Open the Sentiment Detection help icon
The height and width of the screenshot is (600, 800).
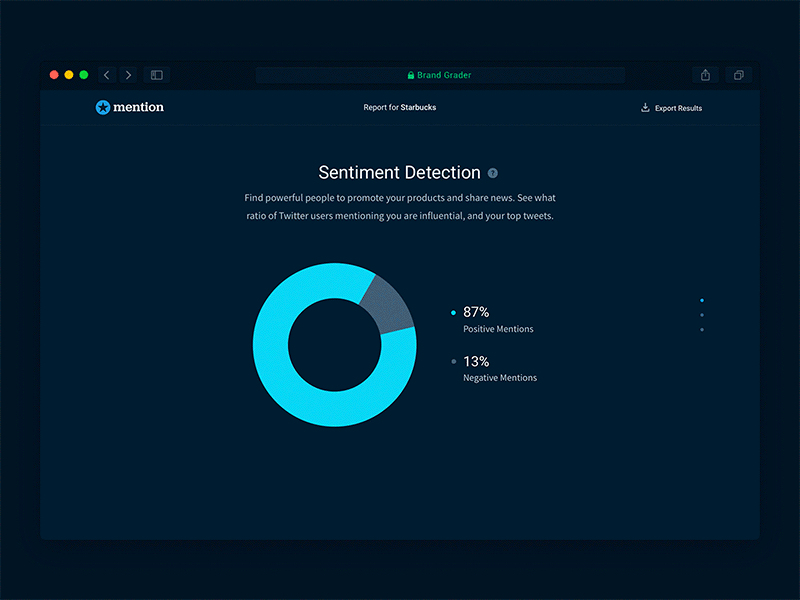click(x=491, y=172)
